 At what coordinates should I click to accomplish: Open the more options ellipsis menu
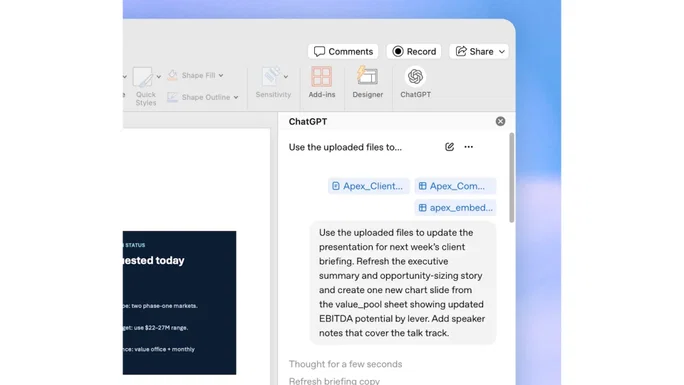469,147
